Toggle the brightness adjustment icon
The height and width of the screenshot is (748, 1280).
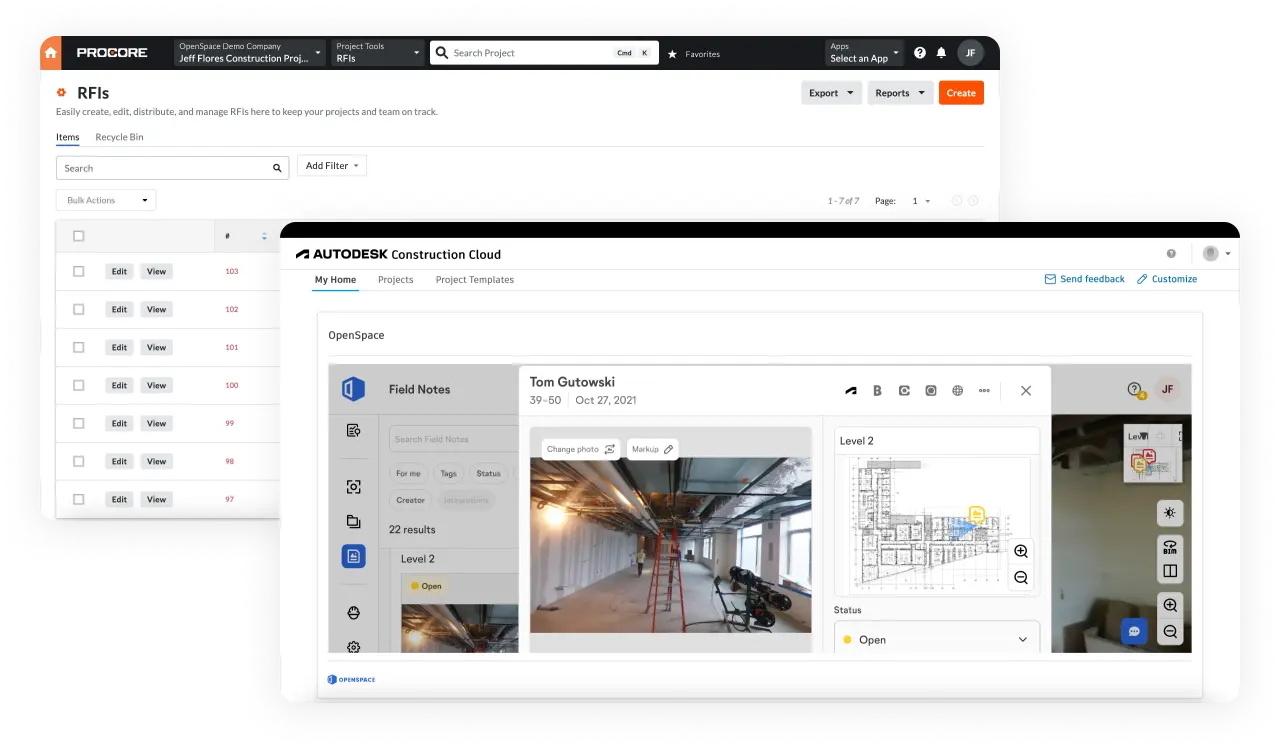point(1169,513)
